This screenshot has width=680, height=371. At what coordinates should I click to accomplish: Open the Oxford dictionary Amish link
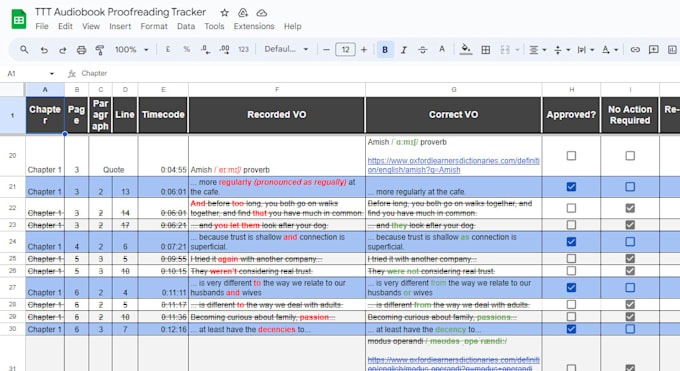[453, 165]
